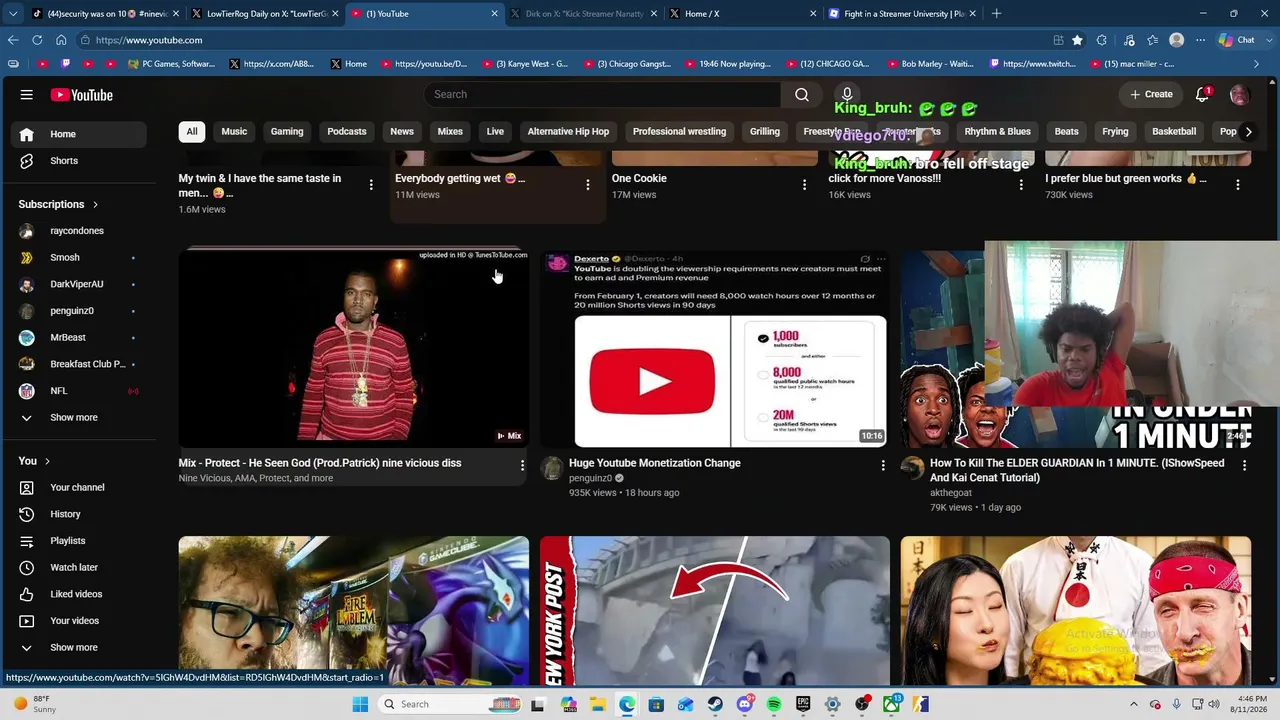
Task: Open options for 'Huge Youtube Monetization Change'
Action: click(883, 465)
